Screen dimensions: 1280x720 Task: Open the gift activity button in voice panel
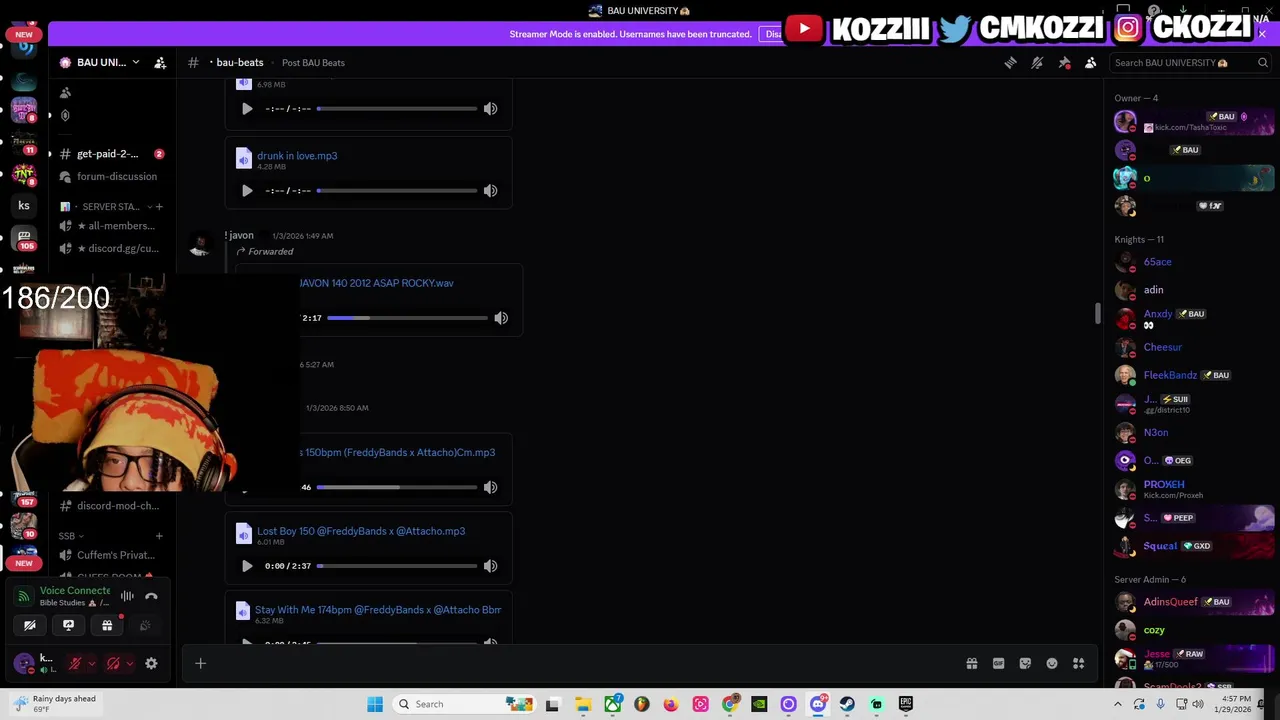point(107,626)
